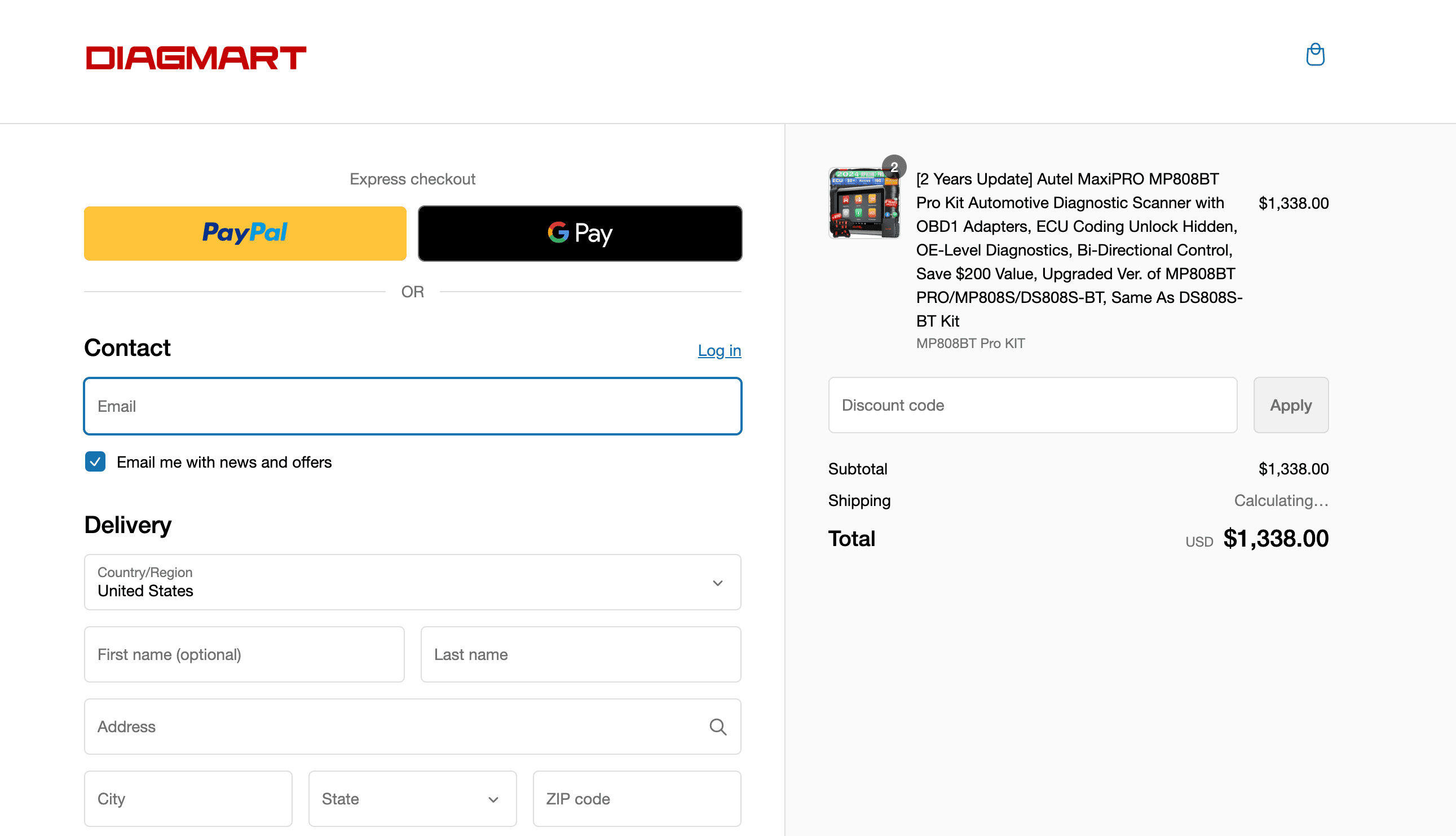The image size is (1456, 836).
Task: Pay with the PayPal express button
Action: [245, 233]
